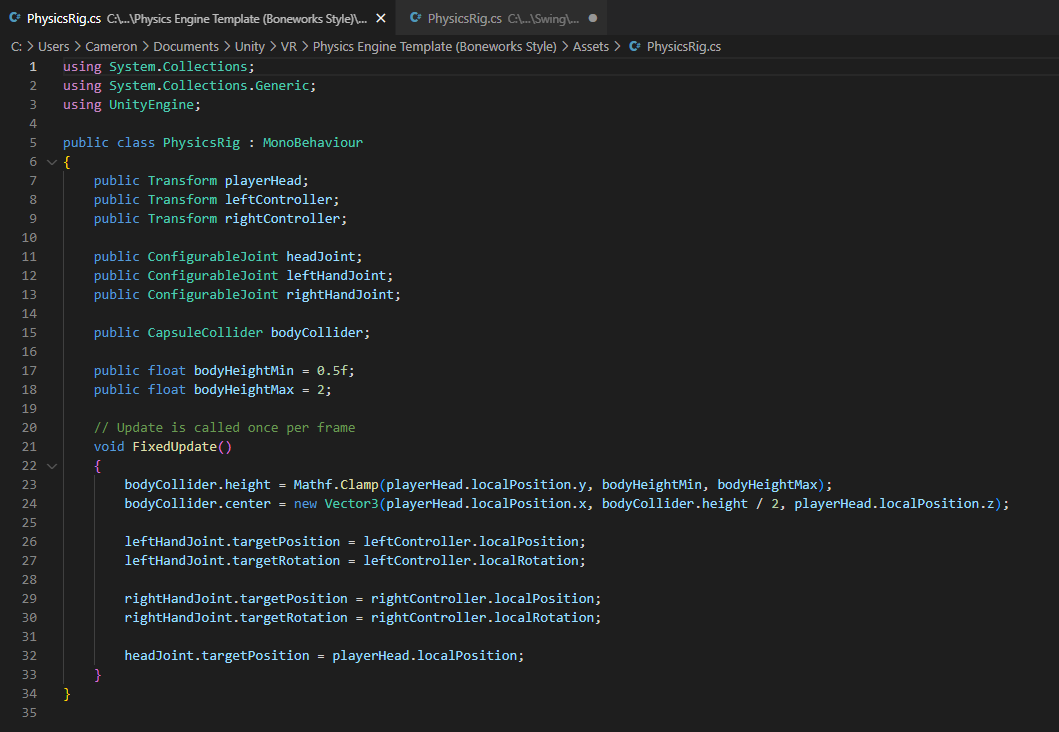
Task: Select the Physics Engine Template breadcrumb segment
Action: (434, 47)
